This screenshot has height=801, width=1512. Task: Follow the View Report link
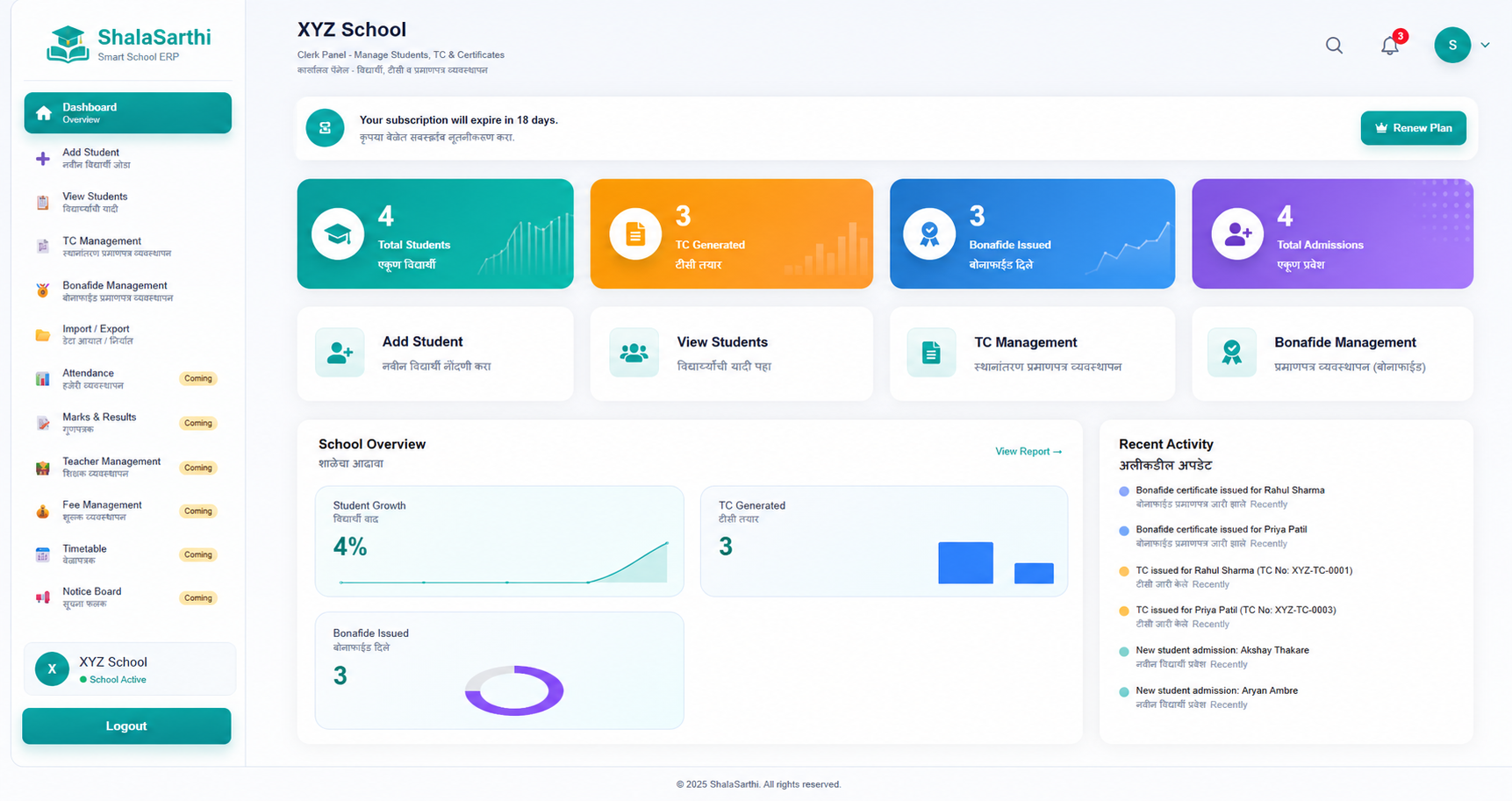[1028, 452]
